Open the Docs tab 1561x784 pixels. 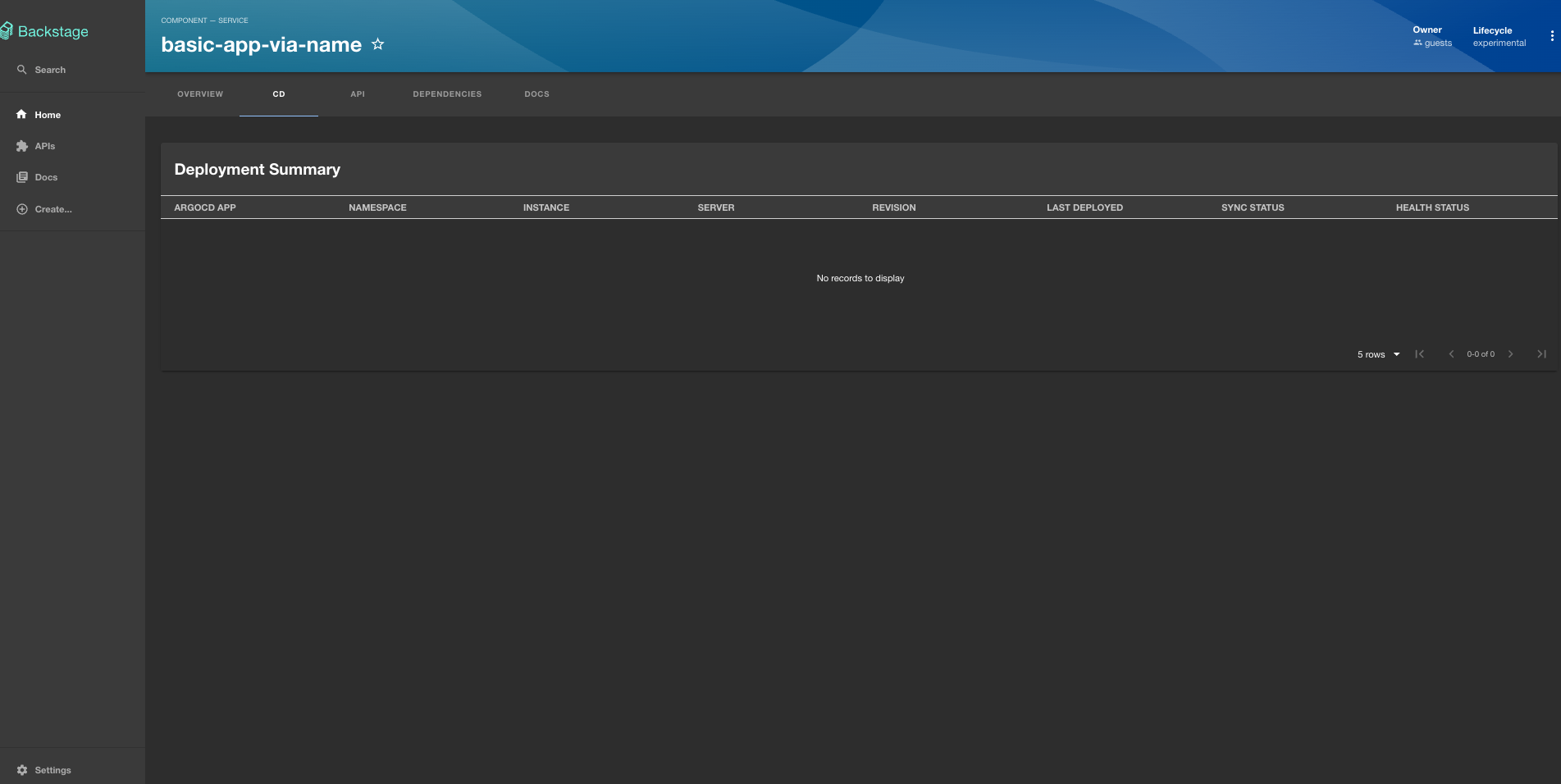click(537, 94)
